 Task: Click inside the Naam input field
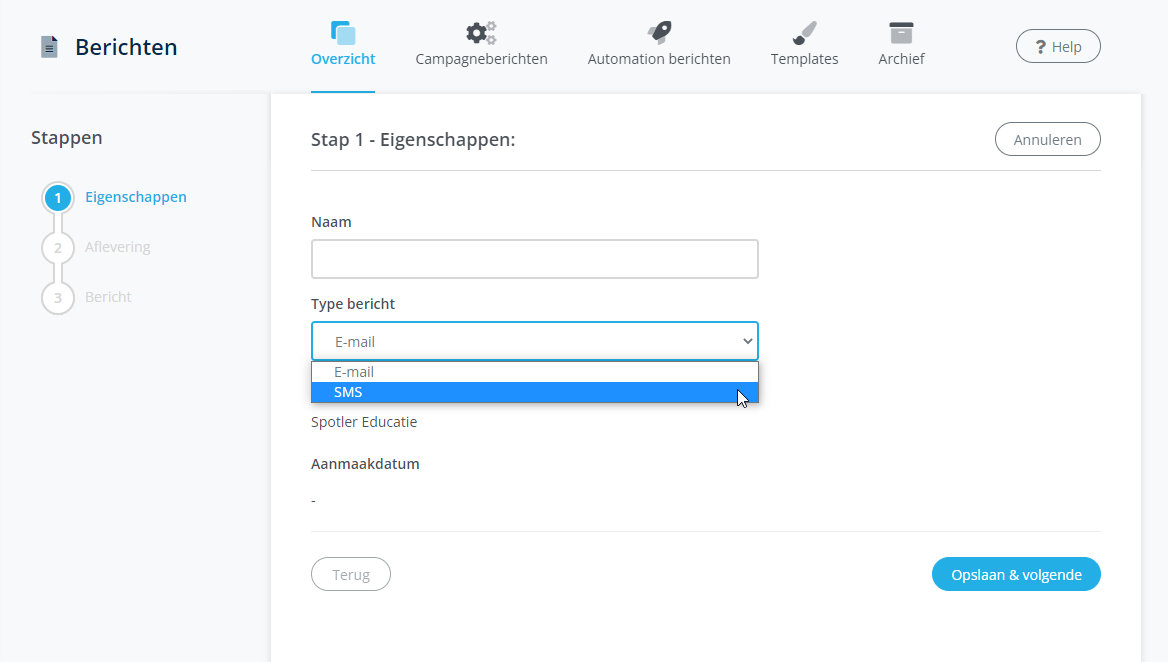[x=534, y=258]
